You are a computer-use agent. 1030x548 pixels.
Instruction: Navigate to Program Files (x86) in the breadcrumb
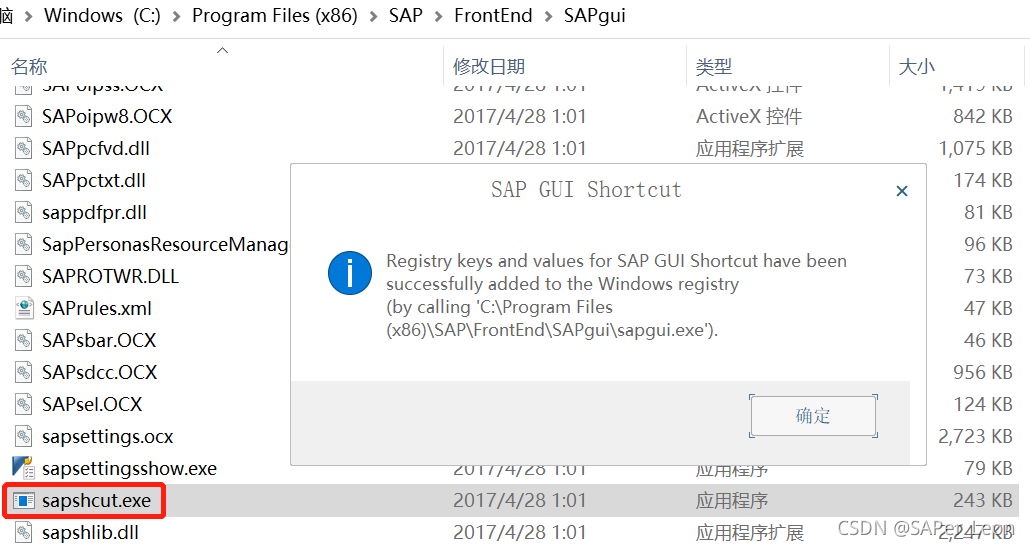(275, 16)
